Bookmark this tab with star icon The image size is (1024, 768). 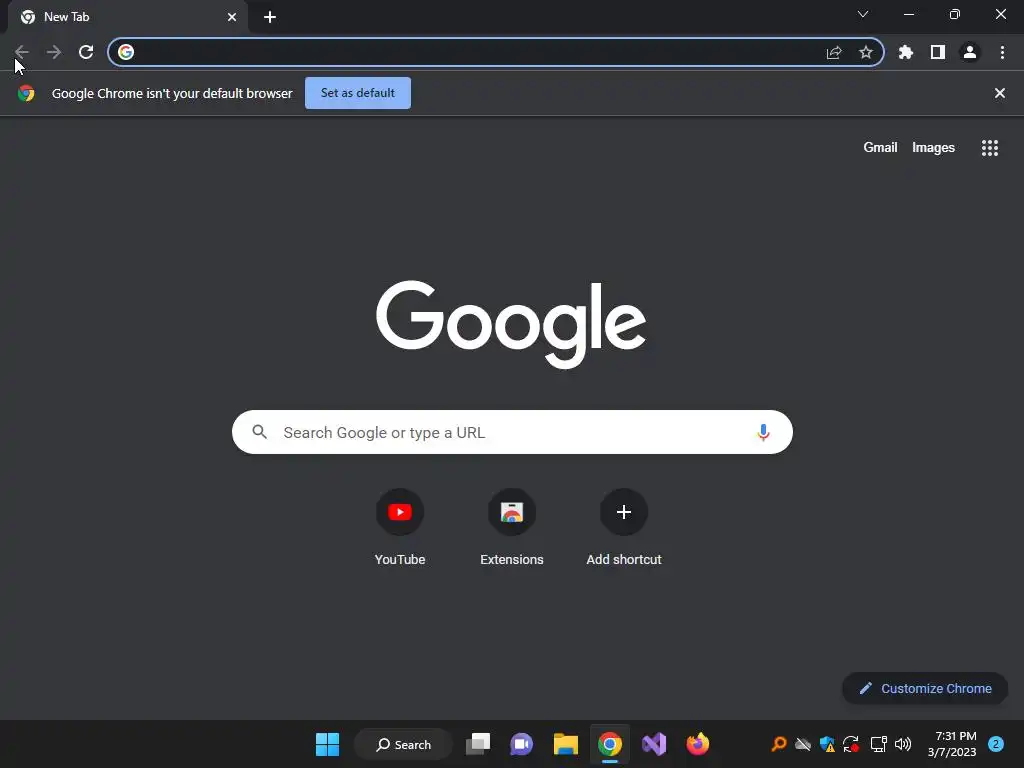pos(866,52)
